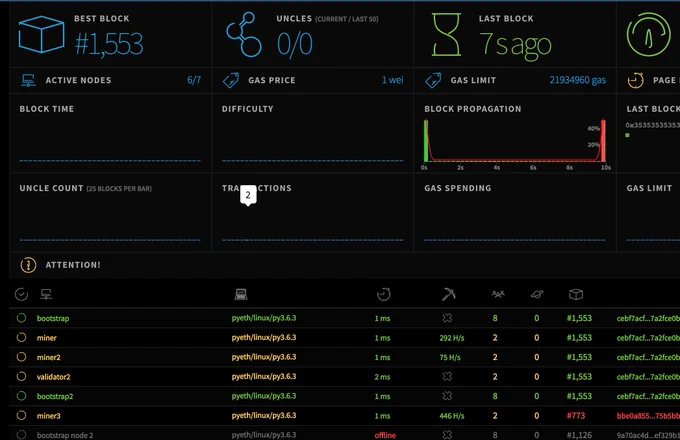Click the 75 H/s hashrate of miner2

[x=450, y=357]
